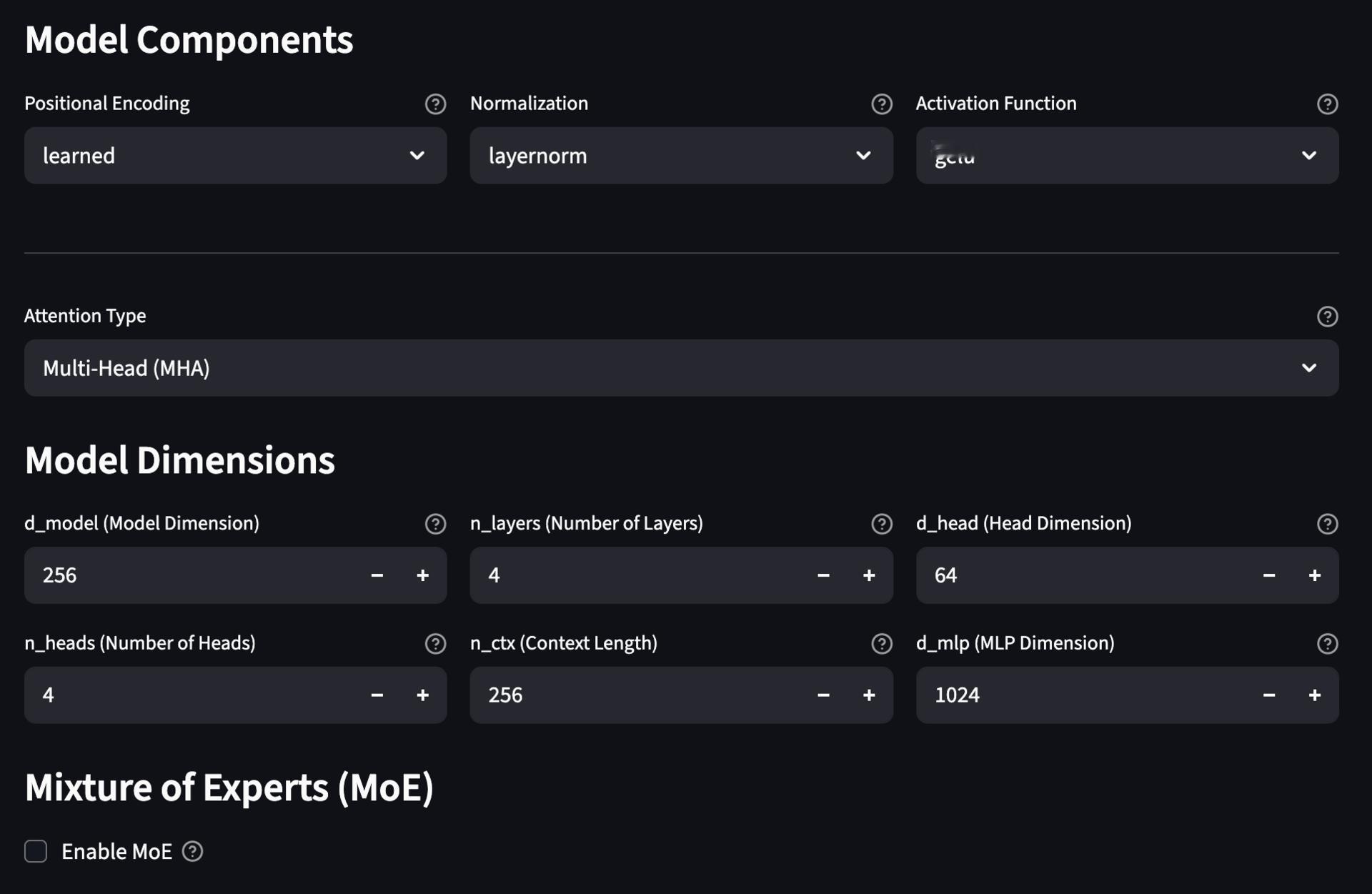Click help icon next to Normalization
This screenshot has width=1372, height=894.
(x=881, y=104)
